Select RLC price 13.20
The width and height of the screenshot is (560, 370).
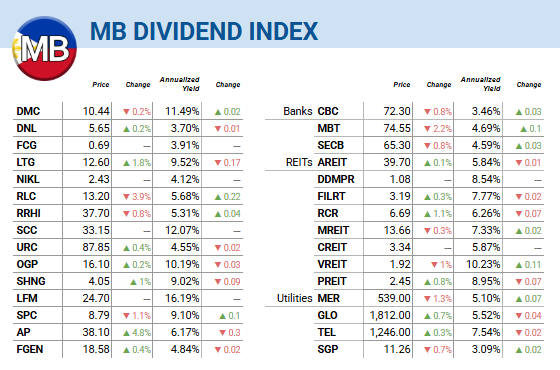(x=96, y=196)
